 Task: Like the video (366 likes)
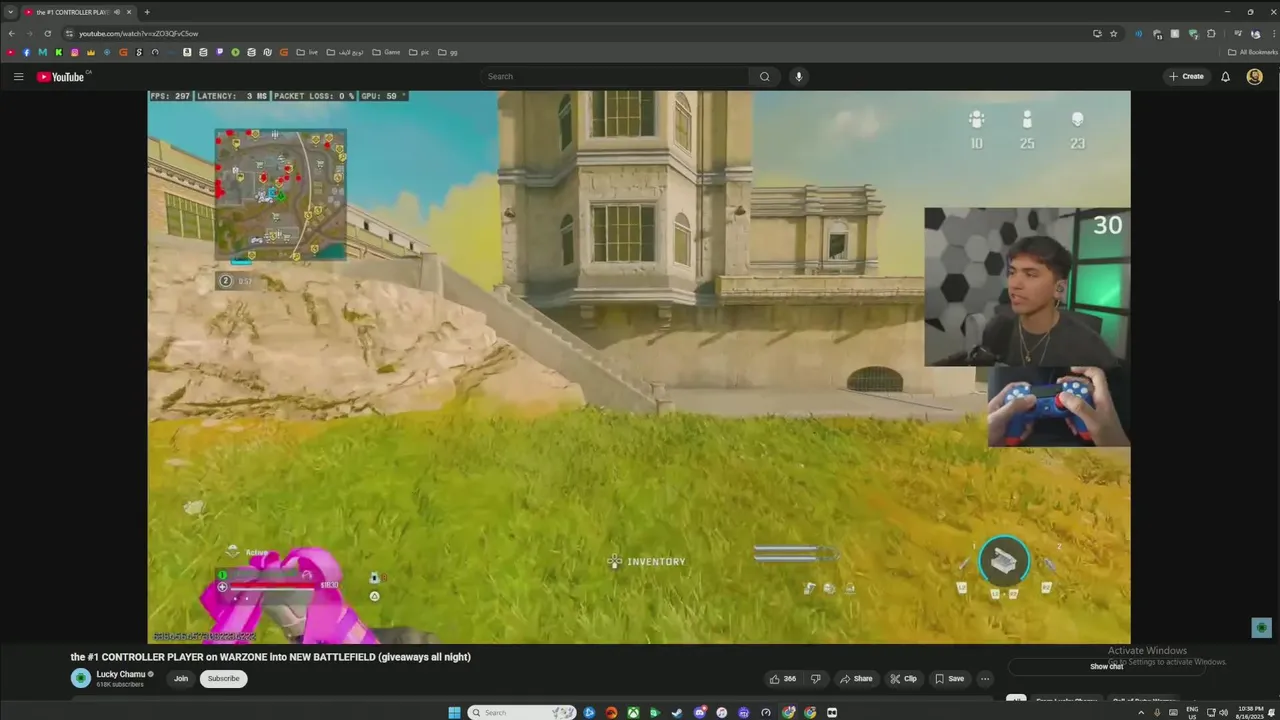click(782, 679)
